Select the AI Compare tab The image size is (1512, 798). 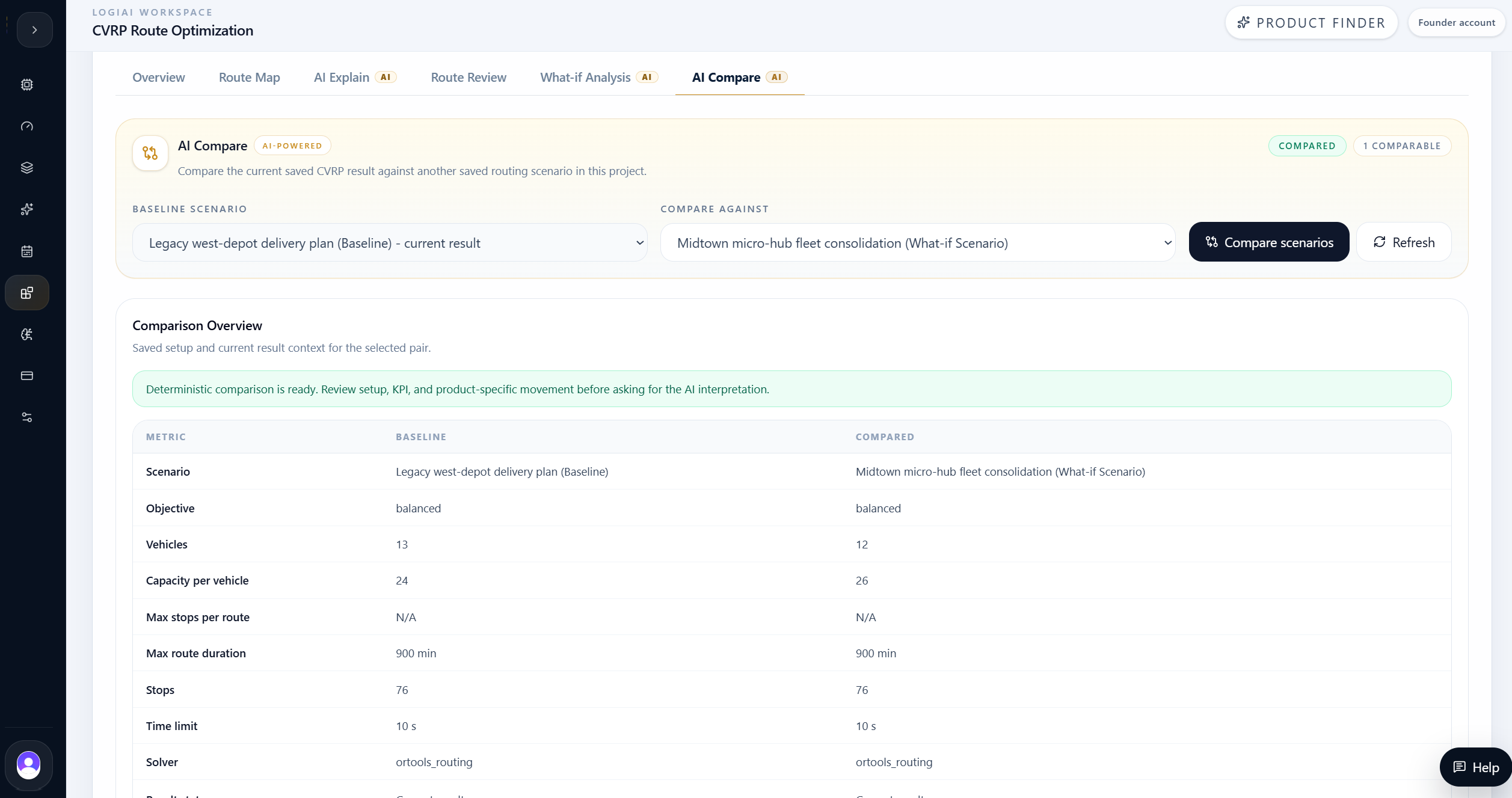(x=740, y=78)
